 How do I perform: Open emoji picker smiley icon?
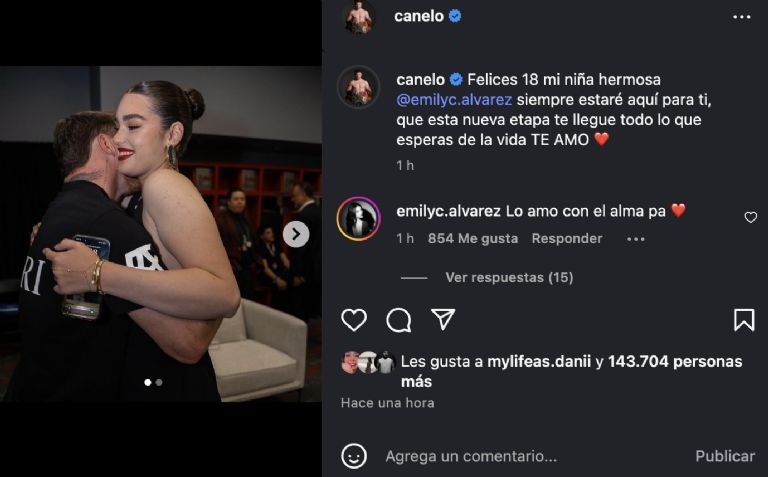[x=354, y=456]
